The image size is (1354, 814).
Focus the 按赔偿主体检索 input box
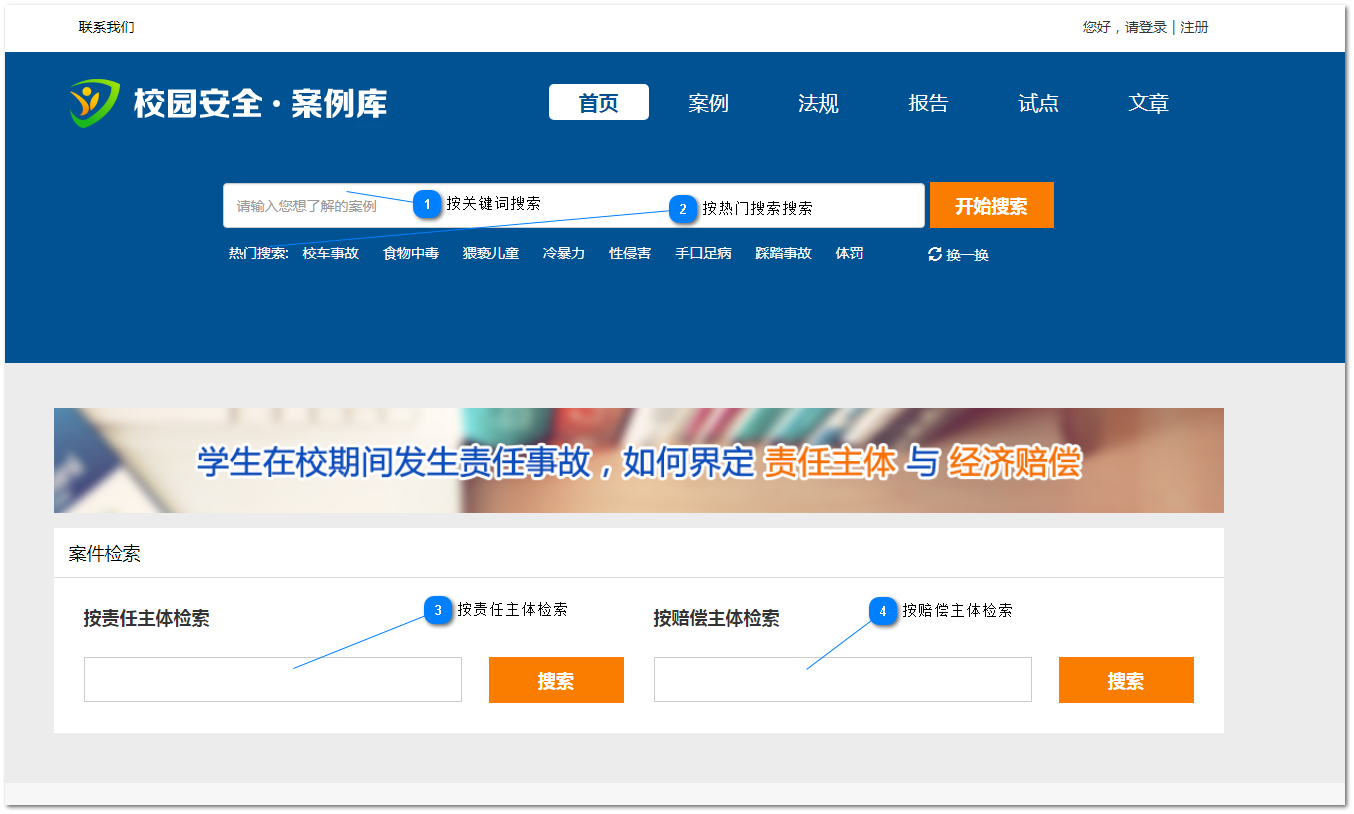pyautogui.click(x=842, y=680)
